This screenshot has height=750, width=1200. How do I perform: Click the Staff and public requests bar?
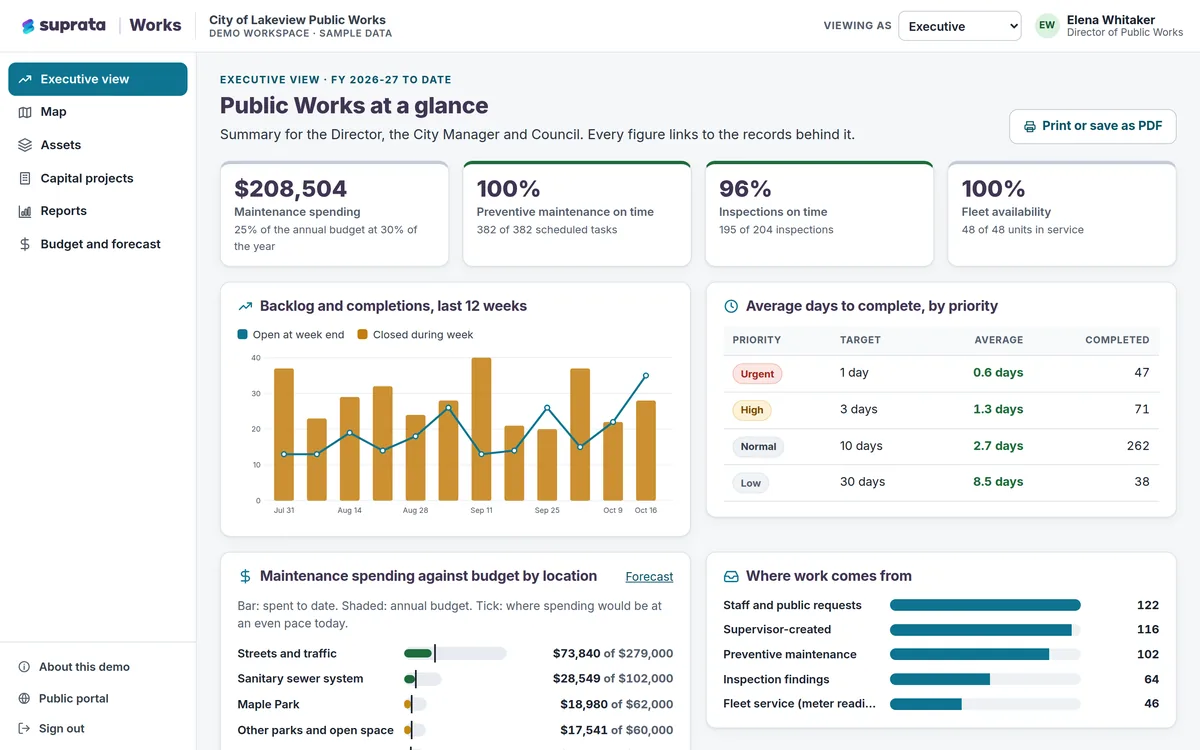[x=985, y=605]
